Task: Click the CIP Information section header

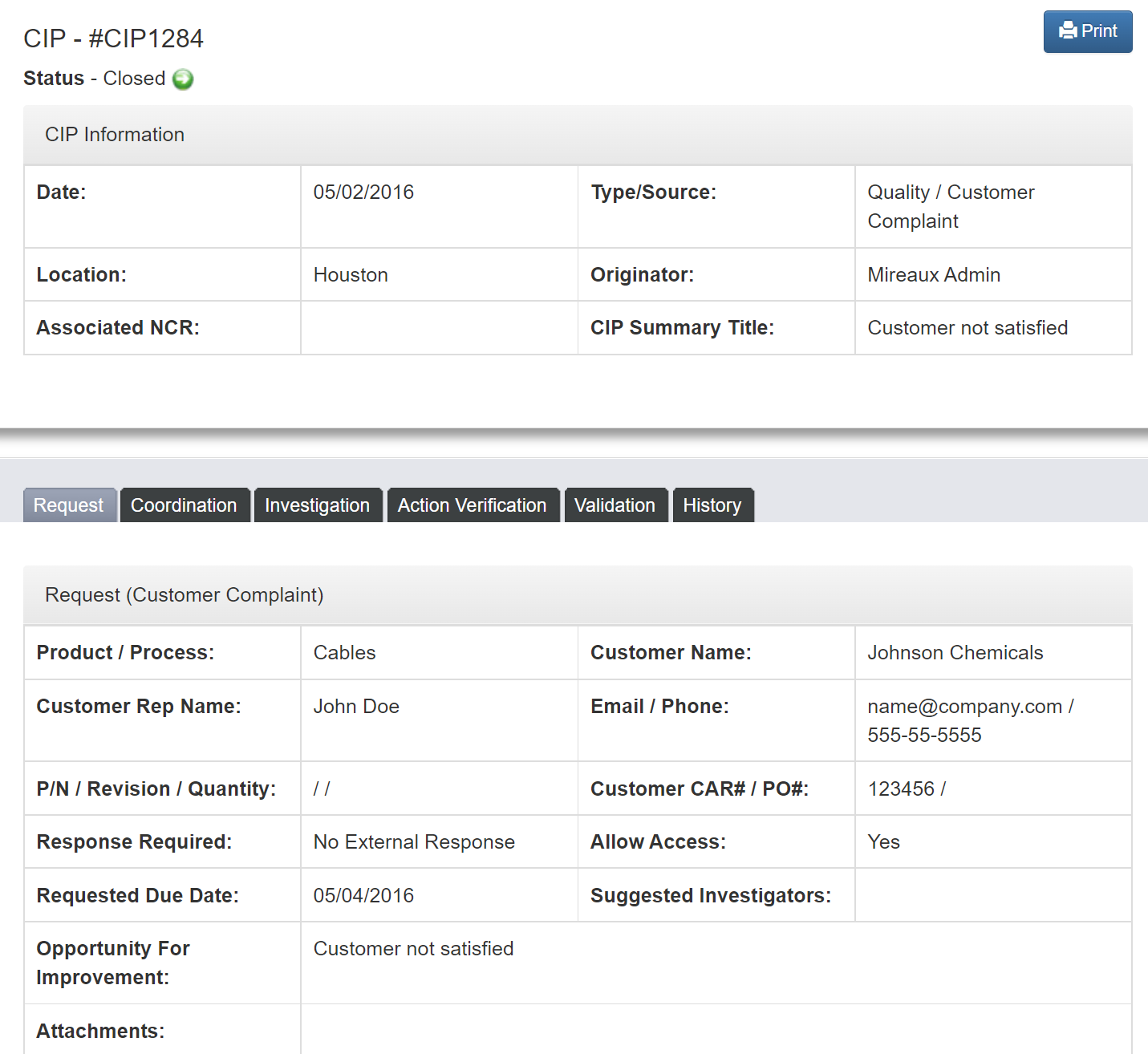Action: click(x=115, y=134)
